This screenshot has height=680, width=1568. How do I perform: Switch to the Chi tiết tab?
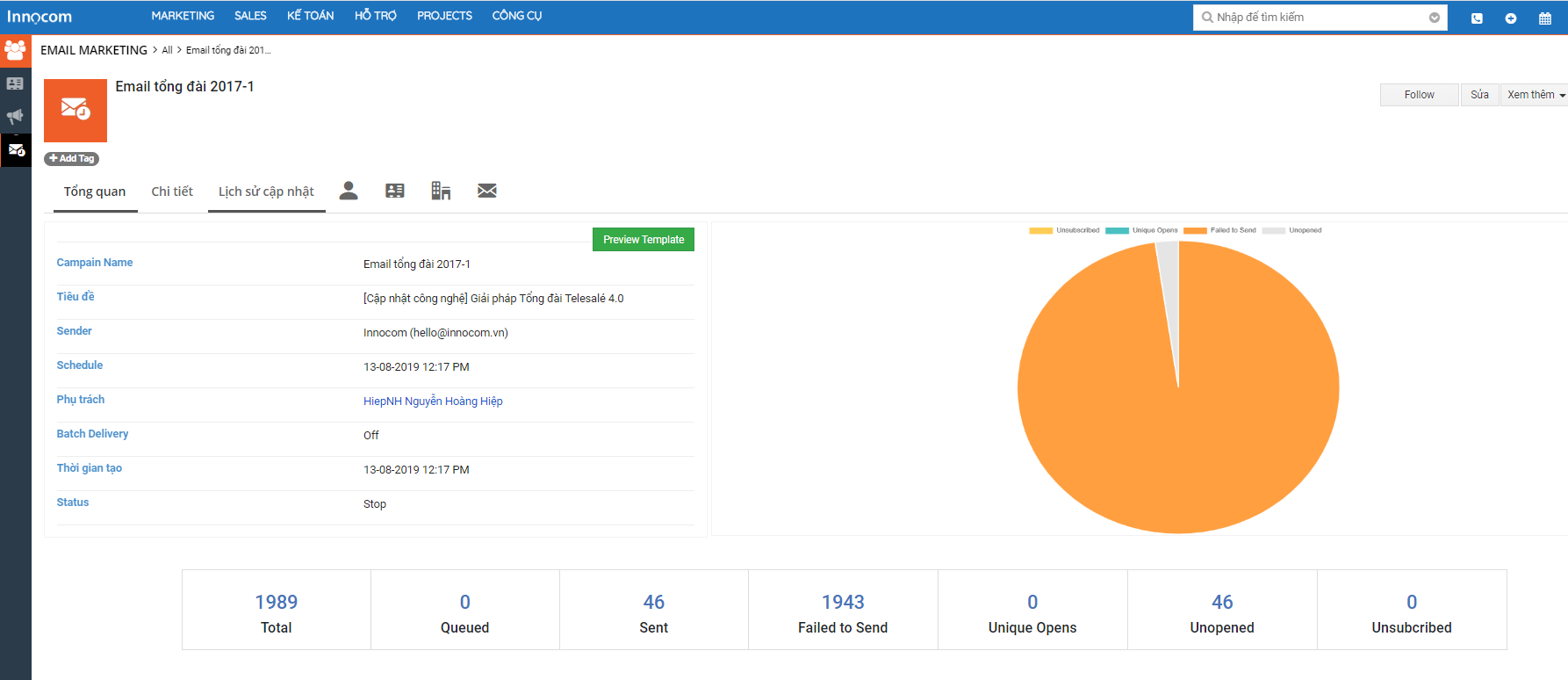click(x=172, y=192)
